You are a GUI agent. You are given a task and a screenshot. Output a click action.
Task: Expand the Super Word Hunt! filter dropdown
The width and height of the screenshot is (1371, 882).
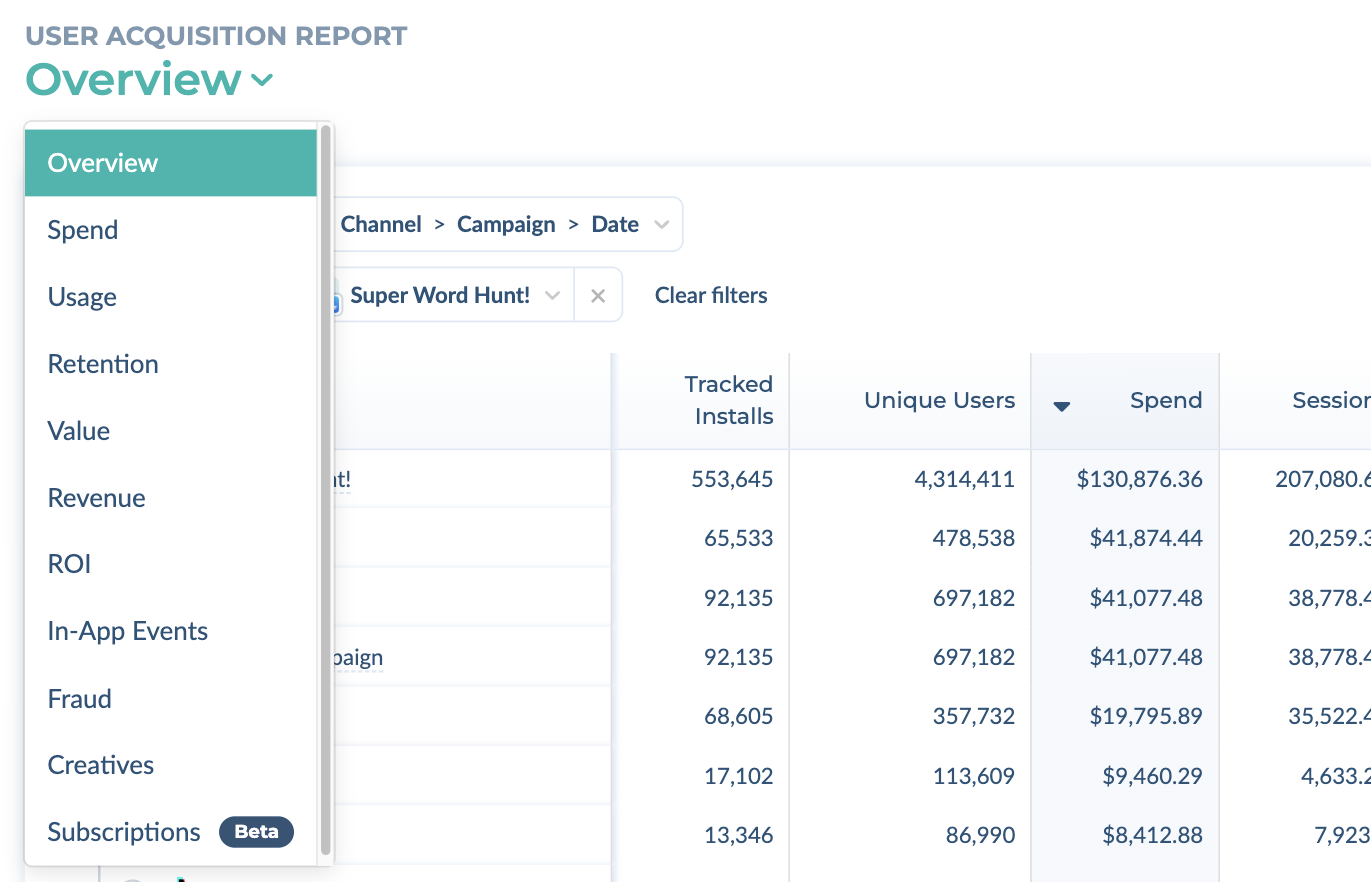(552, 296)
